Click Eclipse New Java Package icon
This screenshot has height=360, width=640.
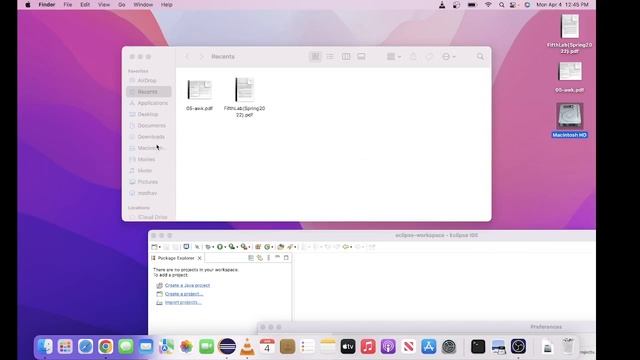point(258,247)
